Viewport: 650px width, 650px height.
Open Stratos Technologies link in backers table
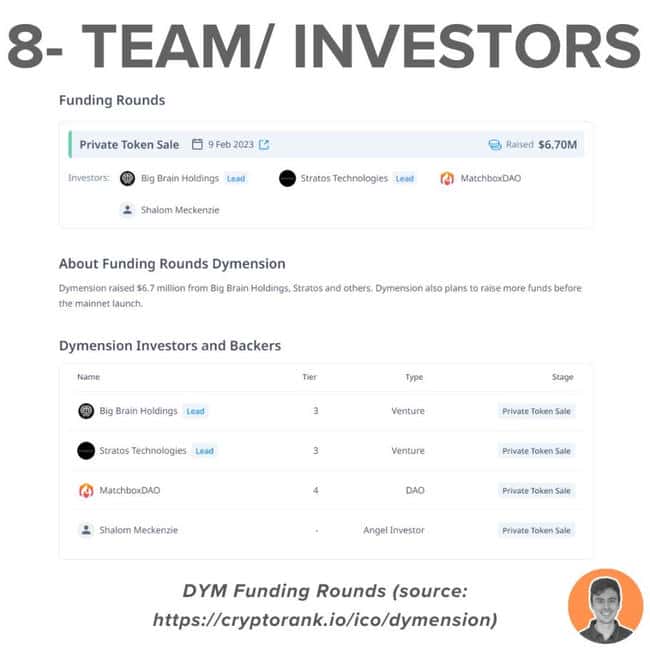pyautogui.click(x=143, y=451)
